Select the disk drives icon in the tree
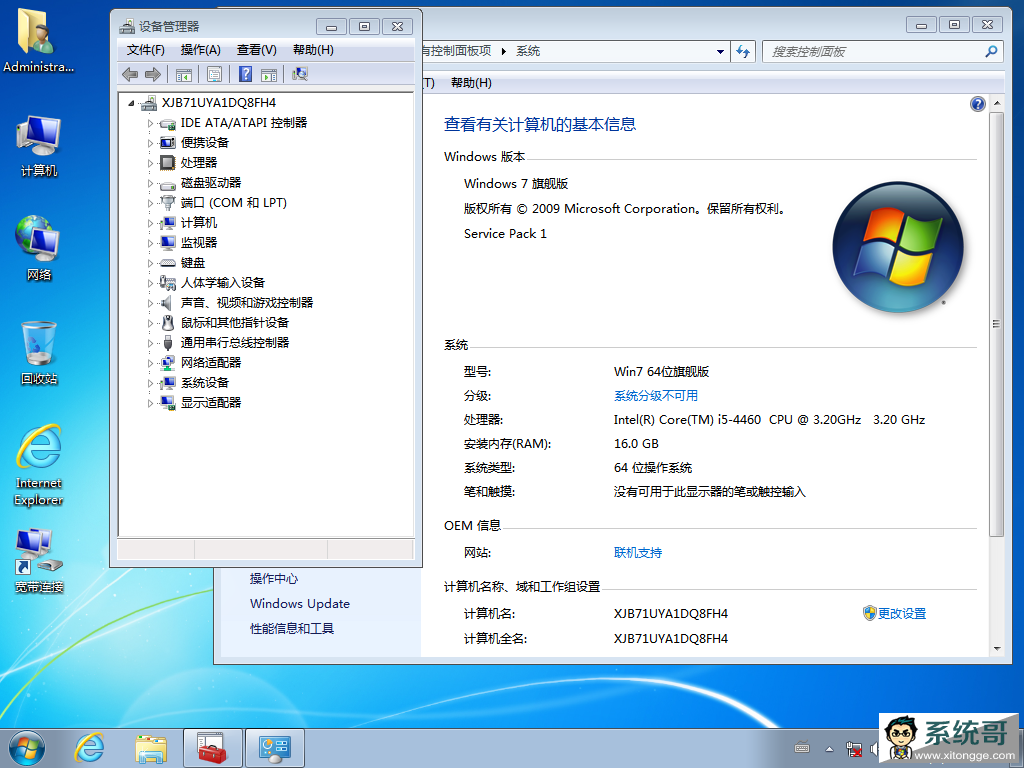The width and height of the screenshot is (1024, 768). 168,184
